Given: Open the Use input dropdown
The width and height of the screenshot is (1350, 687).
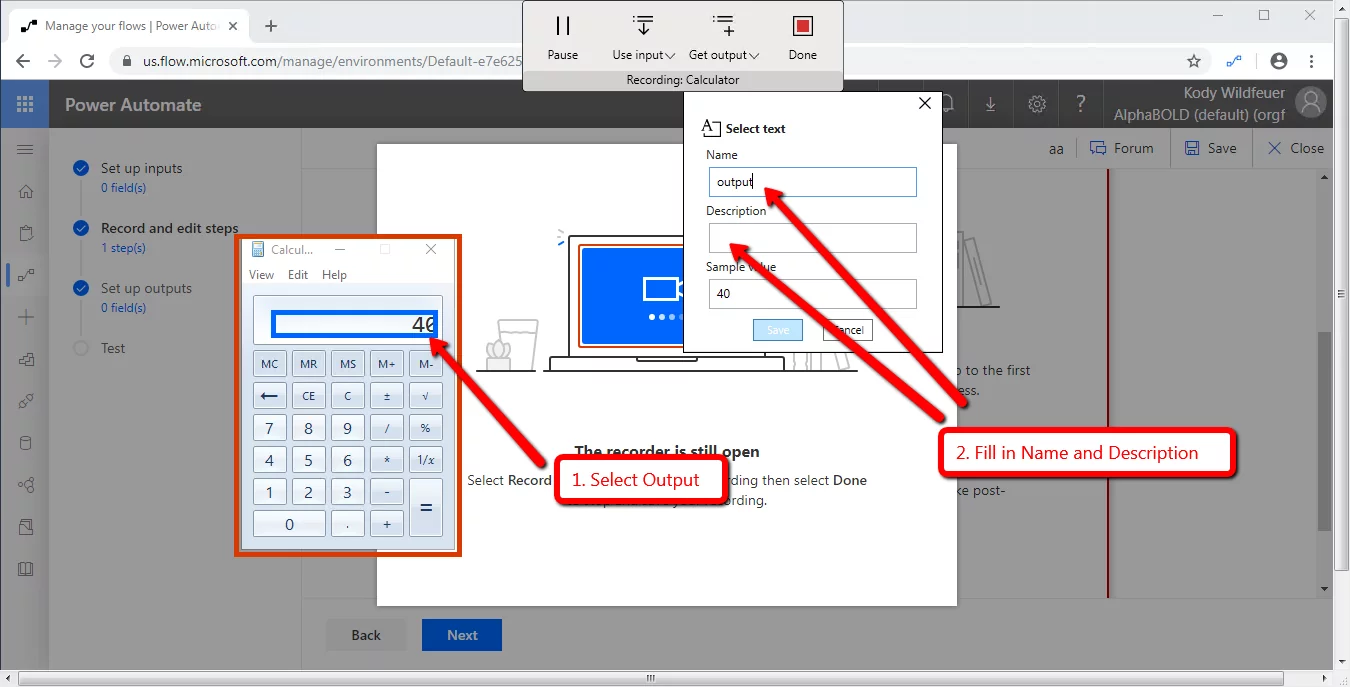Looking at the screenshot, I should [x=644, y=38].
